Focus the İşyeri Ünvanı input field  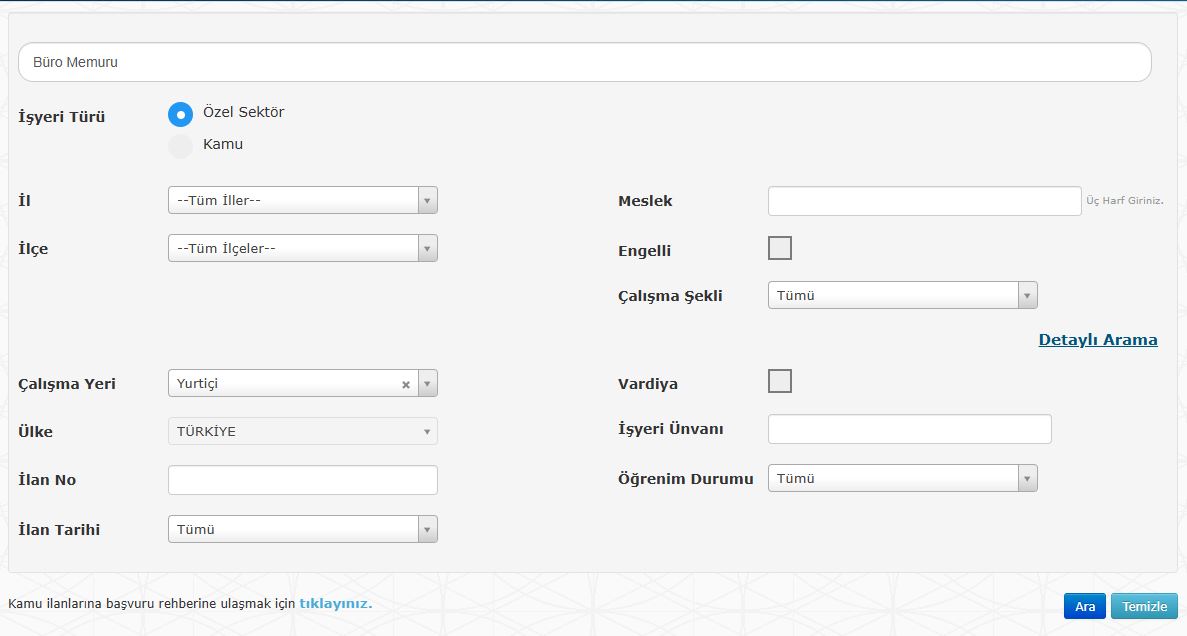point(909,429)
